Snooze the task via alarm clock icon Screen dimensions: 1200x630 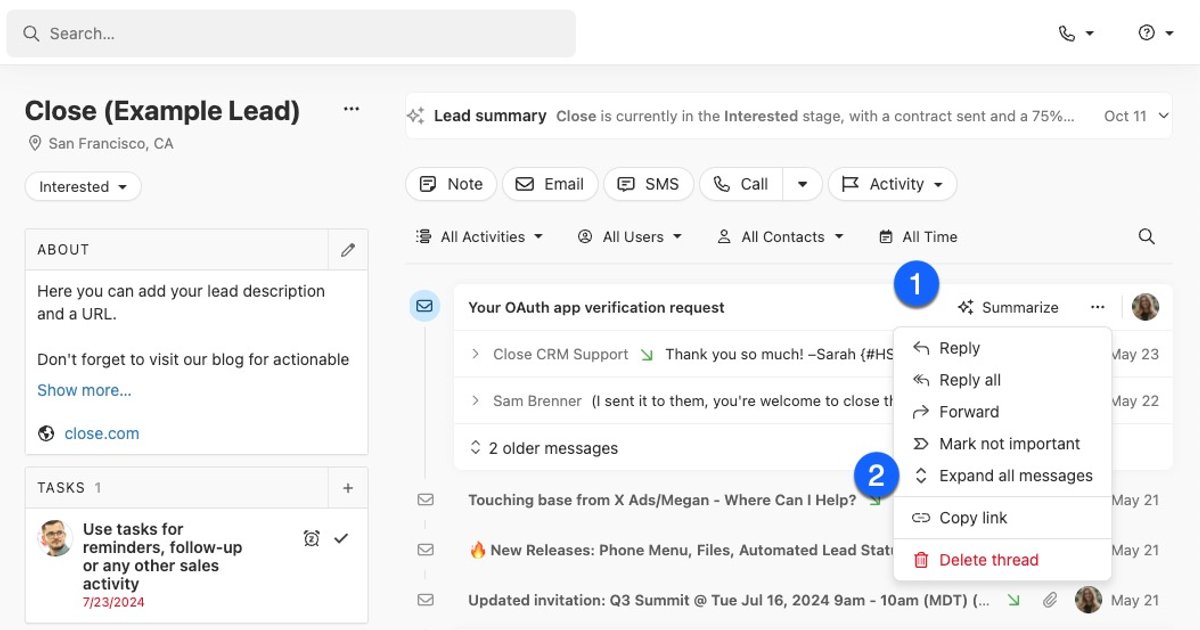click(311, 538)
